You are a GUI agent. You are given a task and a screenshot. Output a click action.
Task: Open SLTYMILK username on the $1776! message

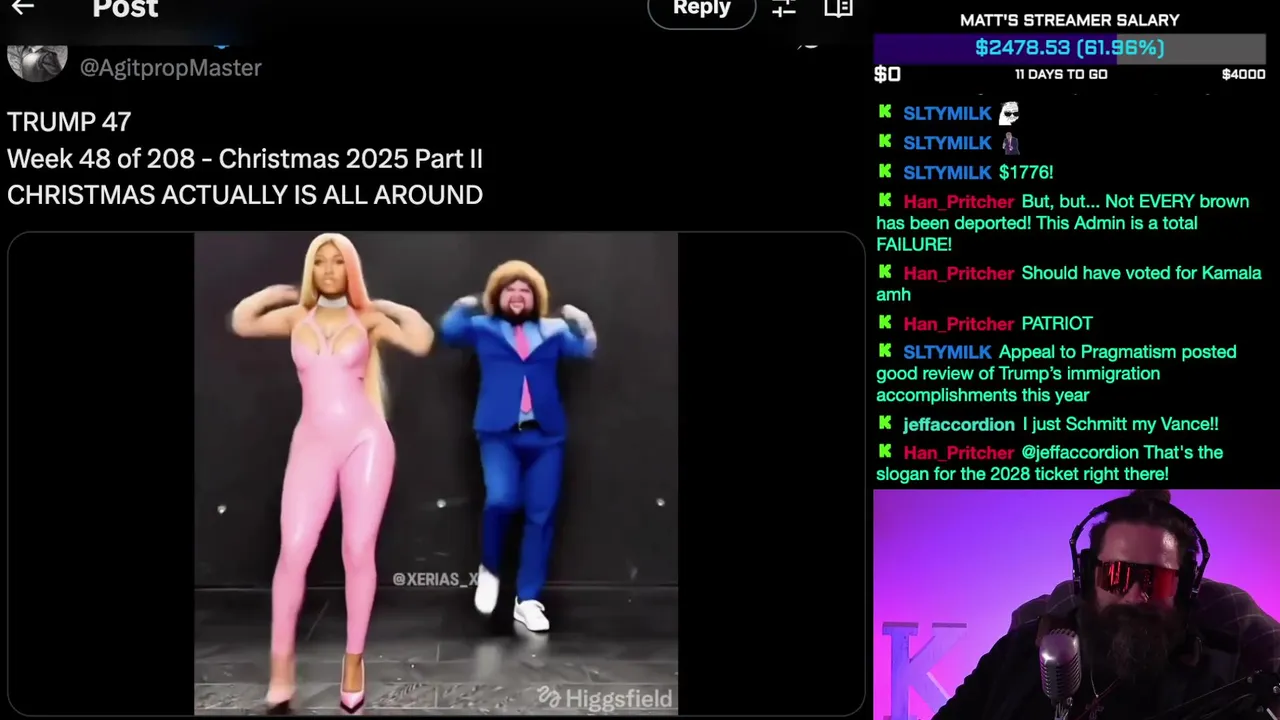pos(947,173)
